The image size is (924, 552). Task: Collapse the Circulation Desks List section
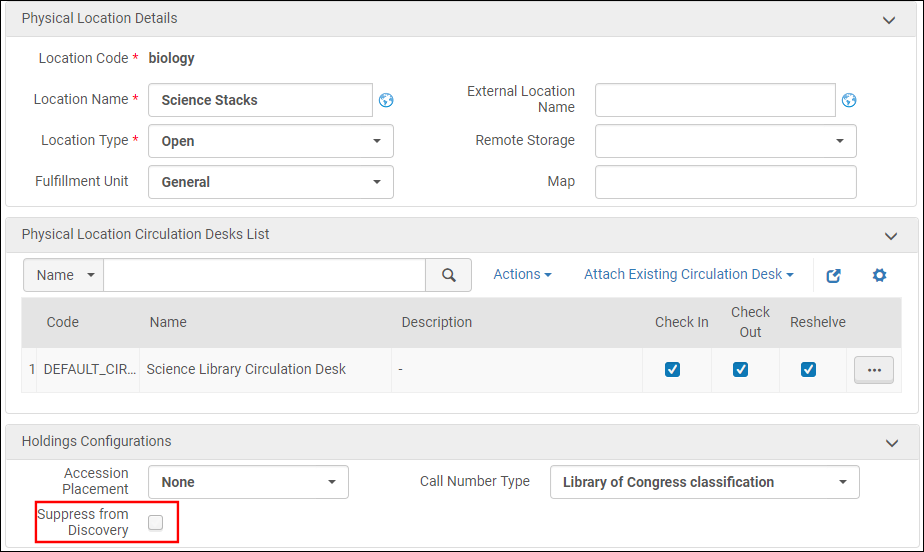click(890, 235)
